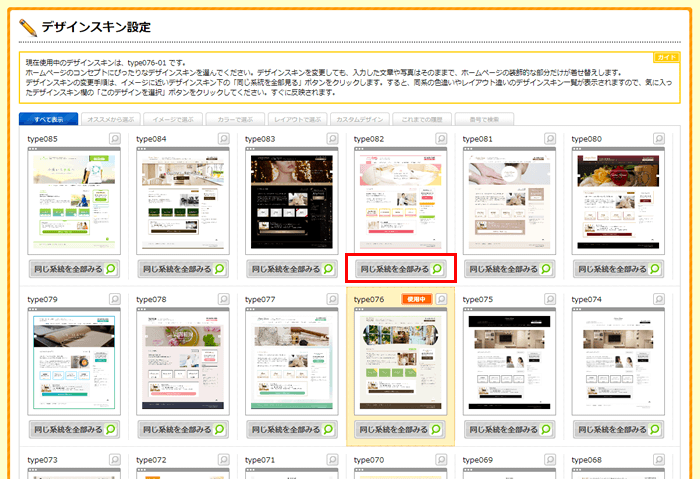The image size is (700, 479).
Task: Open the type083 preview magnifier icon
Action: (333, 139)
